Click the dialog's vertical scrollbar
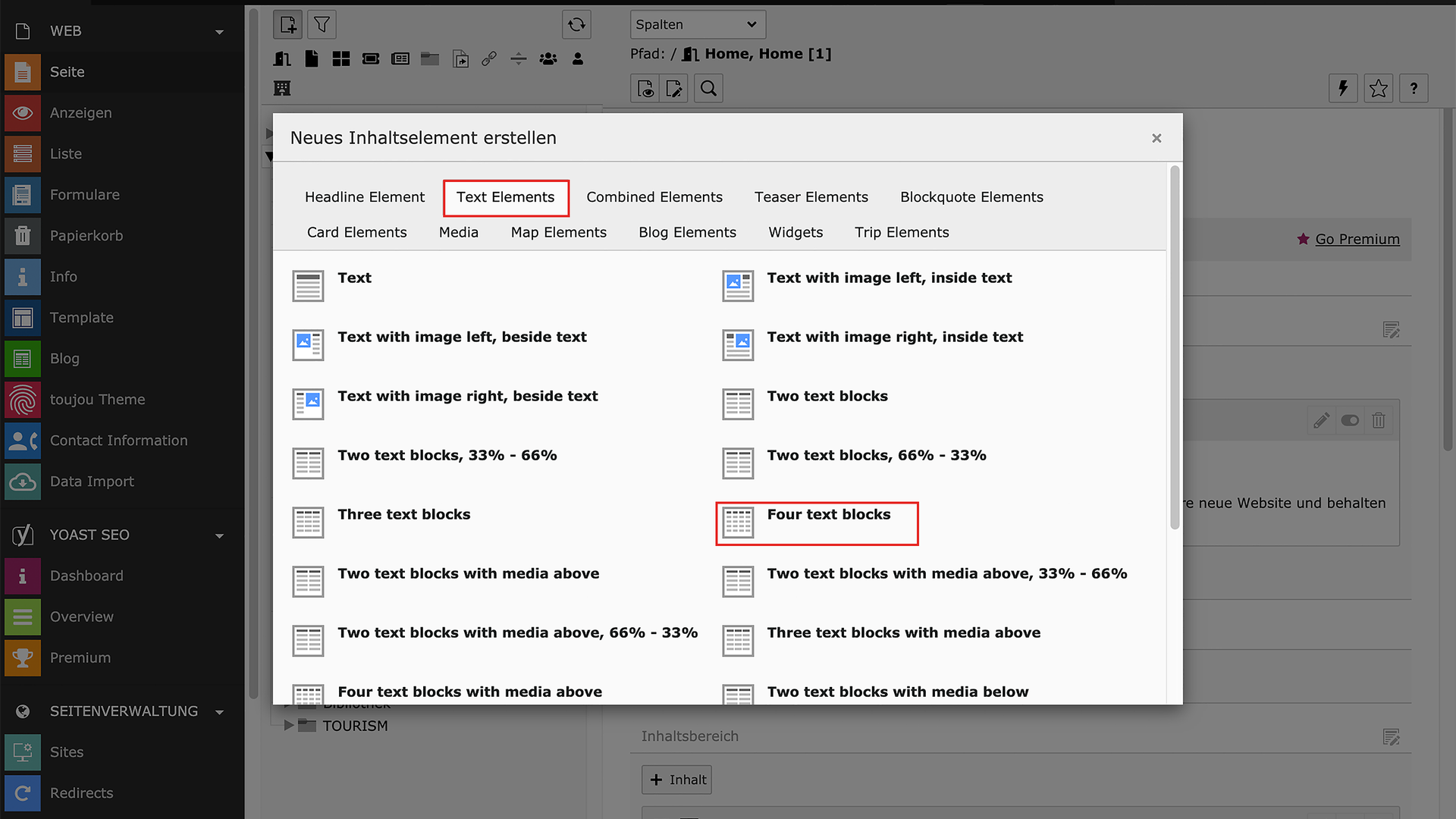This screenshot has width=1456, height=819. (1175, 349)
